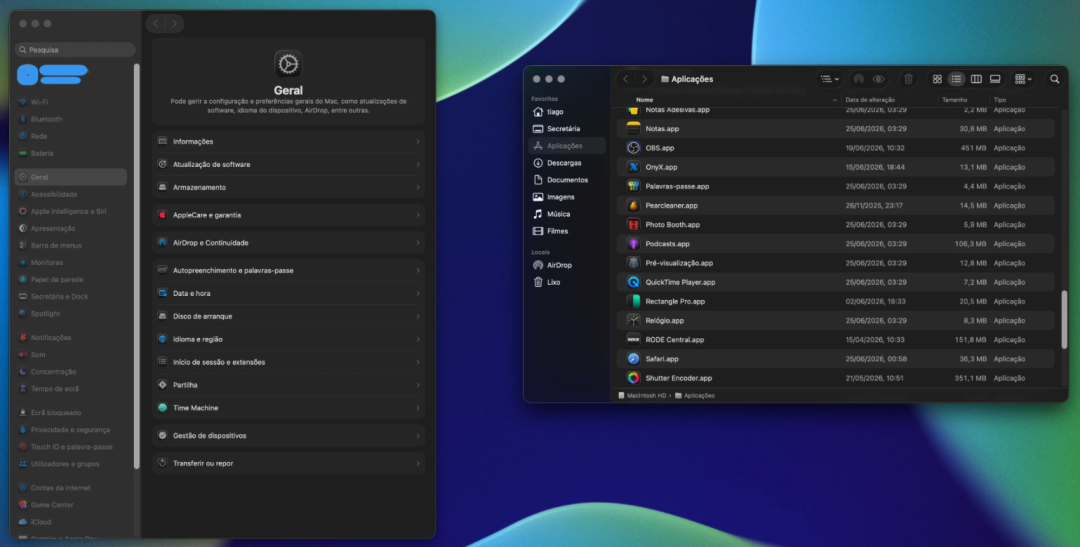Open Data e hora settings row
The image size is (1080, 547).
point(289,293)
